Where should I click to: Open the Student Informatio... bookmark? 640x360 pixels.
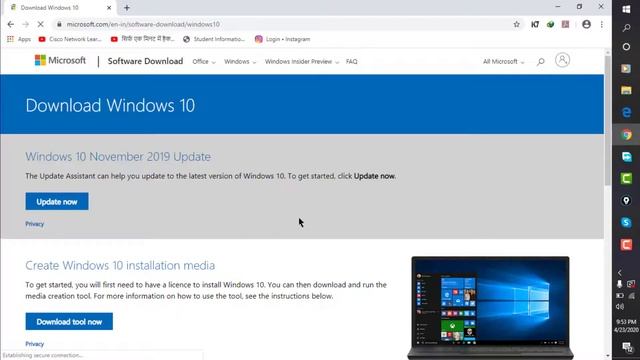(x=214, y=39)
